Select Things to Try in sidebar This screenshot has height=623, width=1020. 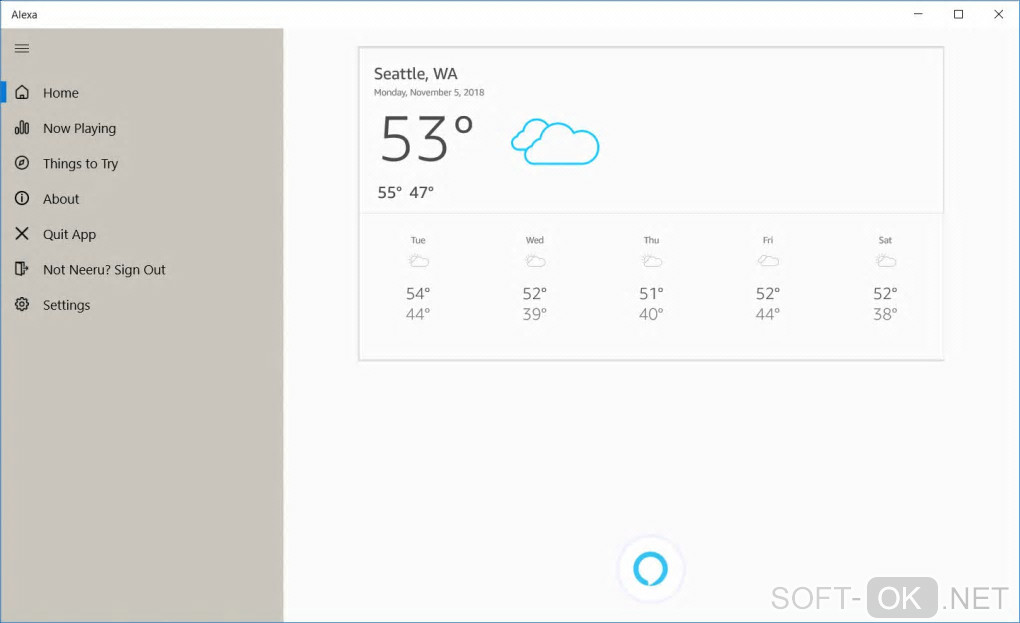(x=80, y=164)
